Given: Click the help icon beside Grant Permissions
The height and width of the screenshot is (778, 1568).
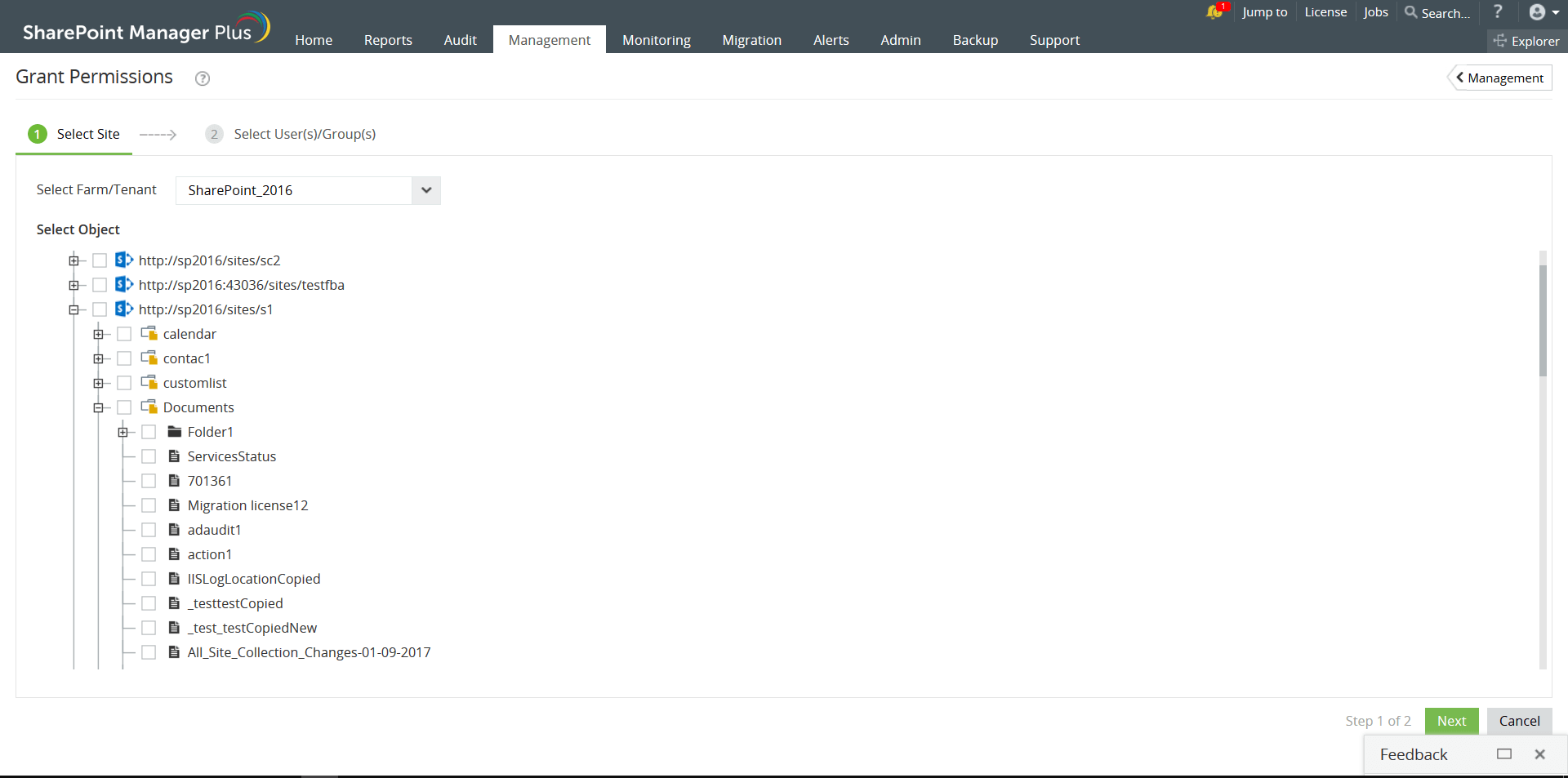Looking at the screenshot, I should 202,78.
